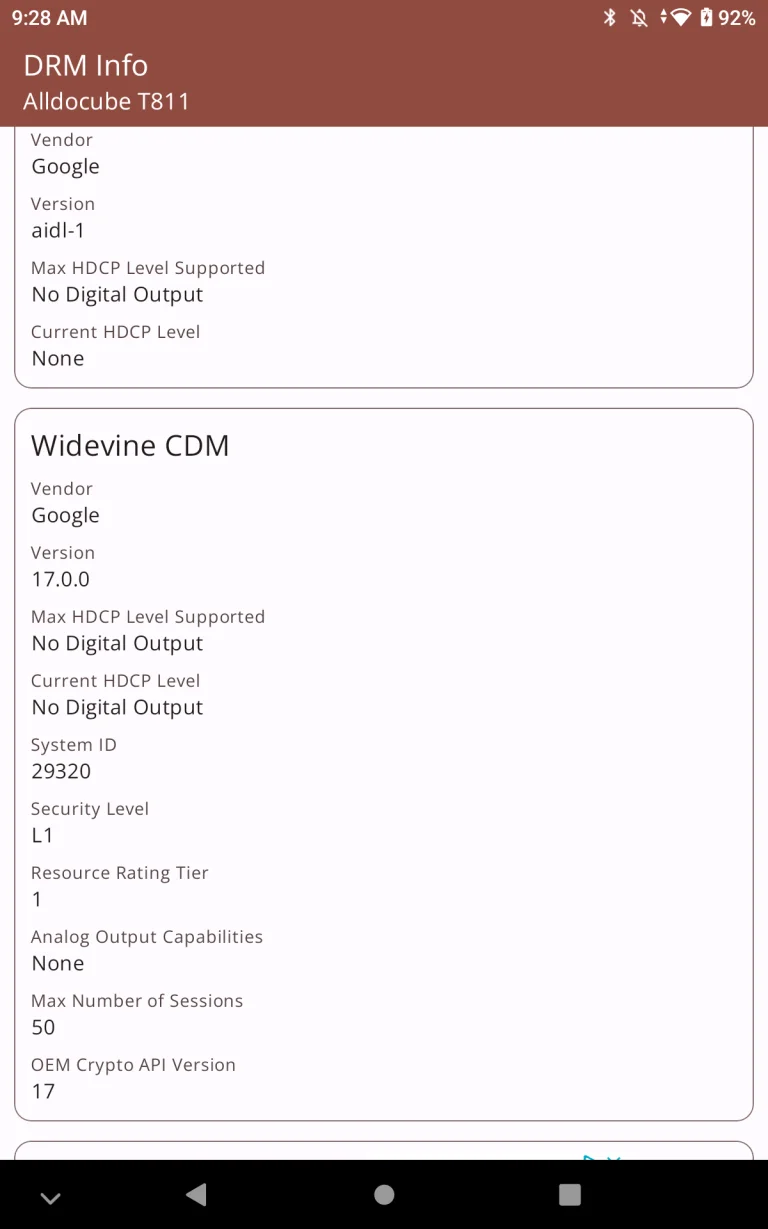
Task: Tap the down-chevron navigation bar icon
Action: (x=51, y=1198)
